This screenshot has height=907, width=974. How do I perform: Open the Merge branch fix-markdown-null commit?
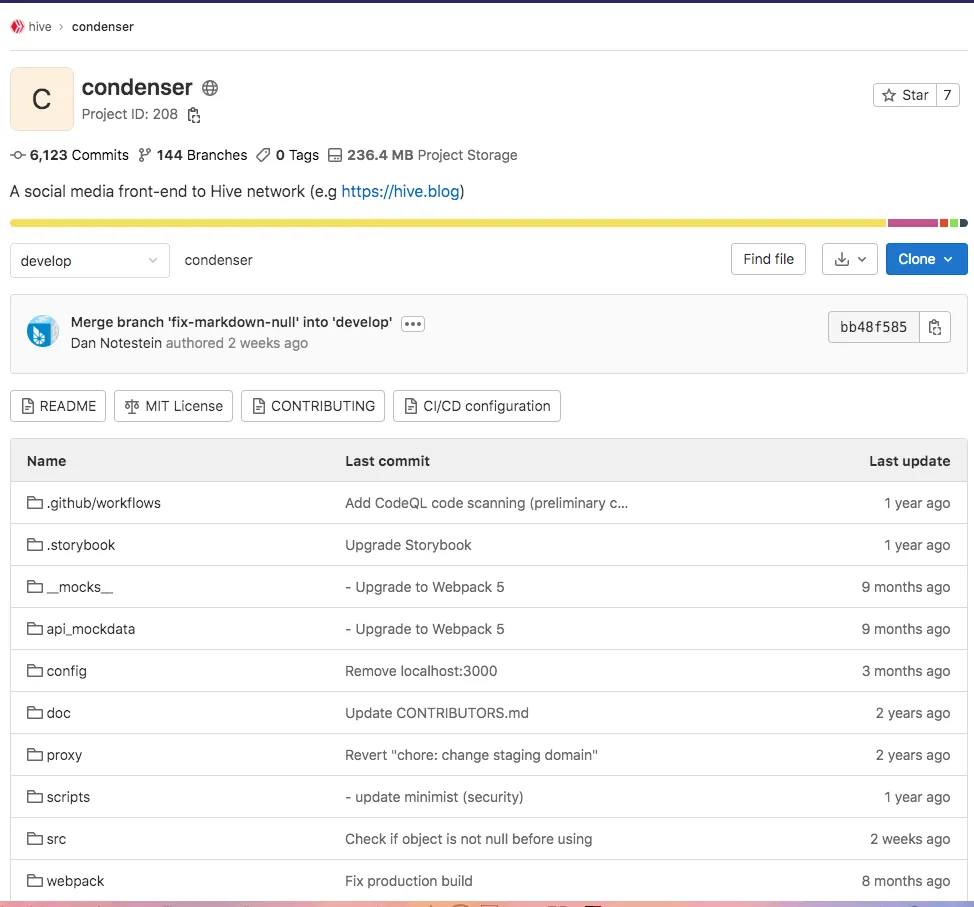(x=231, y=322)
